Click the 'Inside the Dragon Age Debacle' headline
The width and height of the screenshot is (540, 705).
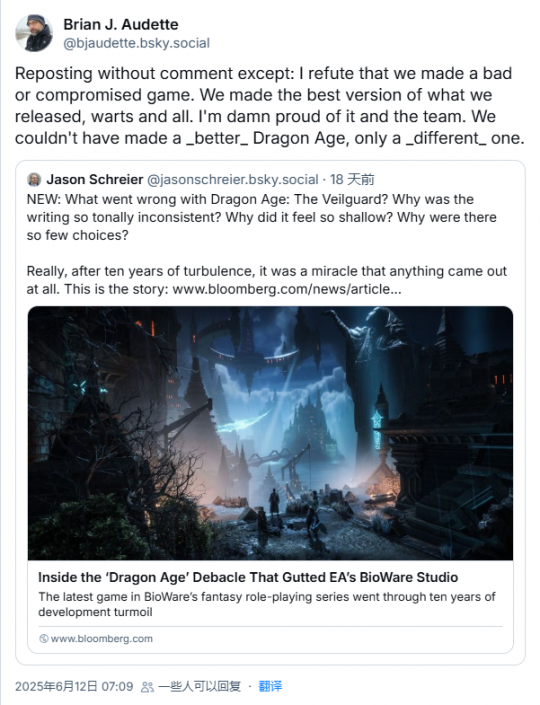[x=248, y=577]
